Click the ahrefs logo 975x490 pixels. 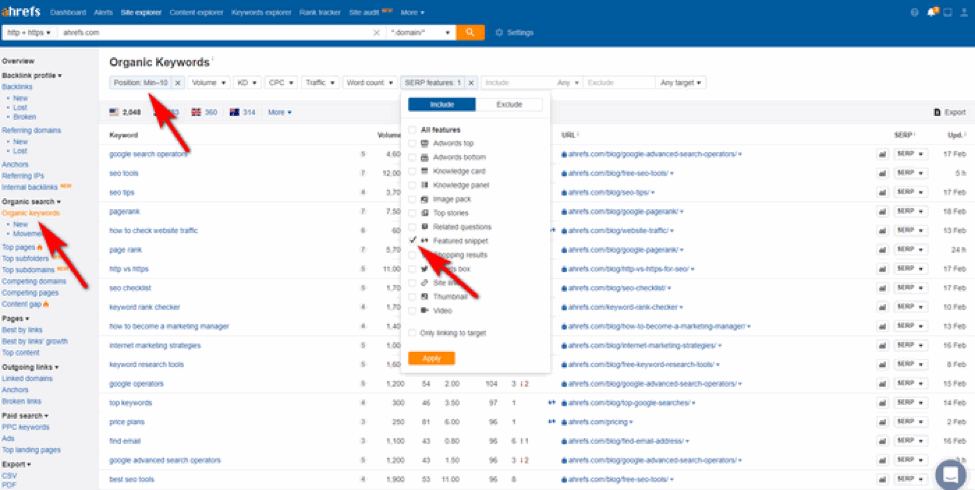coord(21,12)
